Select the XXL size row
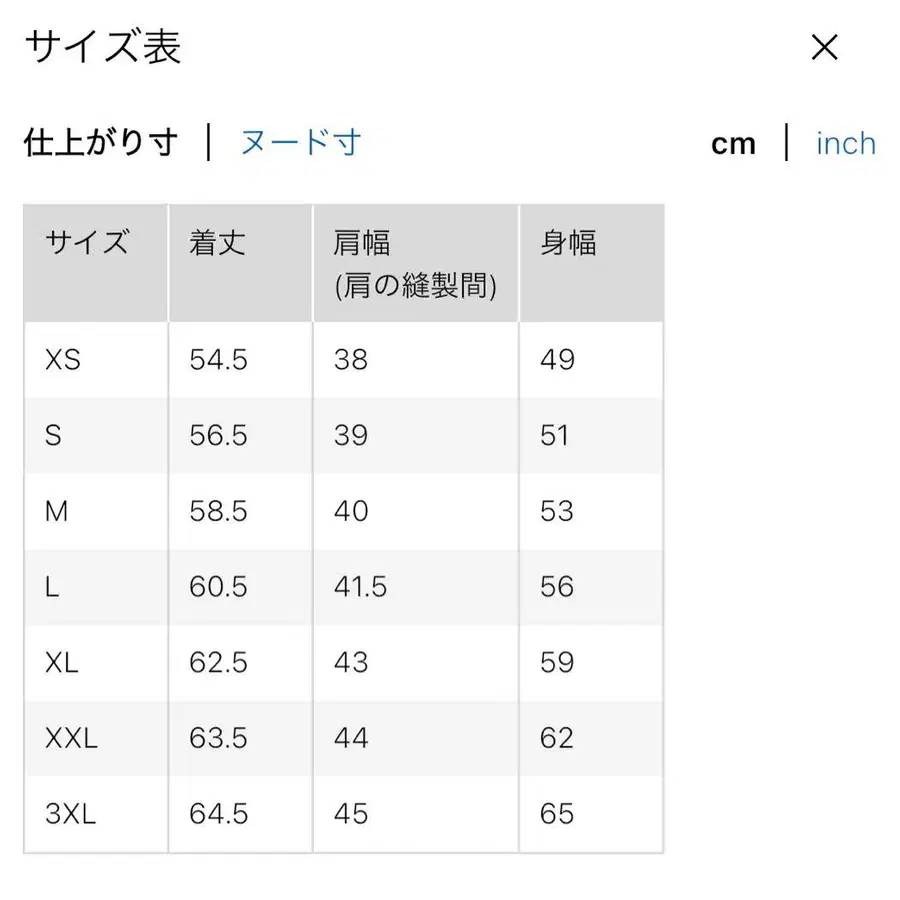This screenshot has height=900, width=900. tap(72, 738)
